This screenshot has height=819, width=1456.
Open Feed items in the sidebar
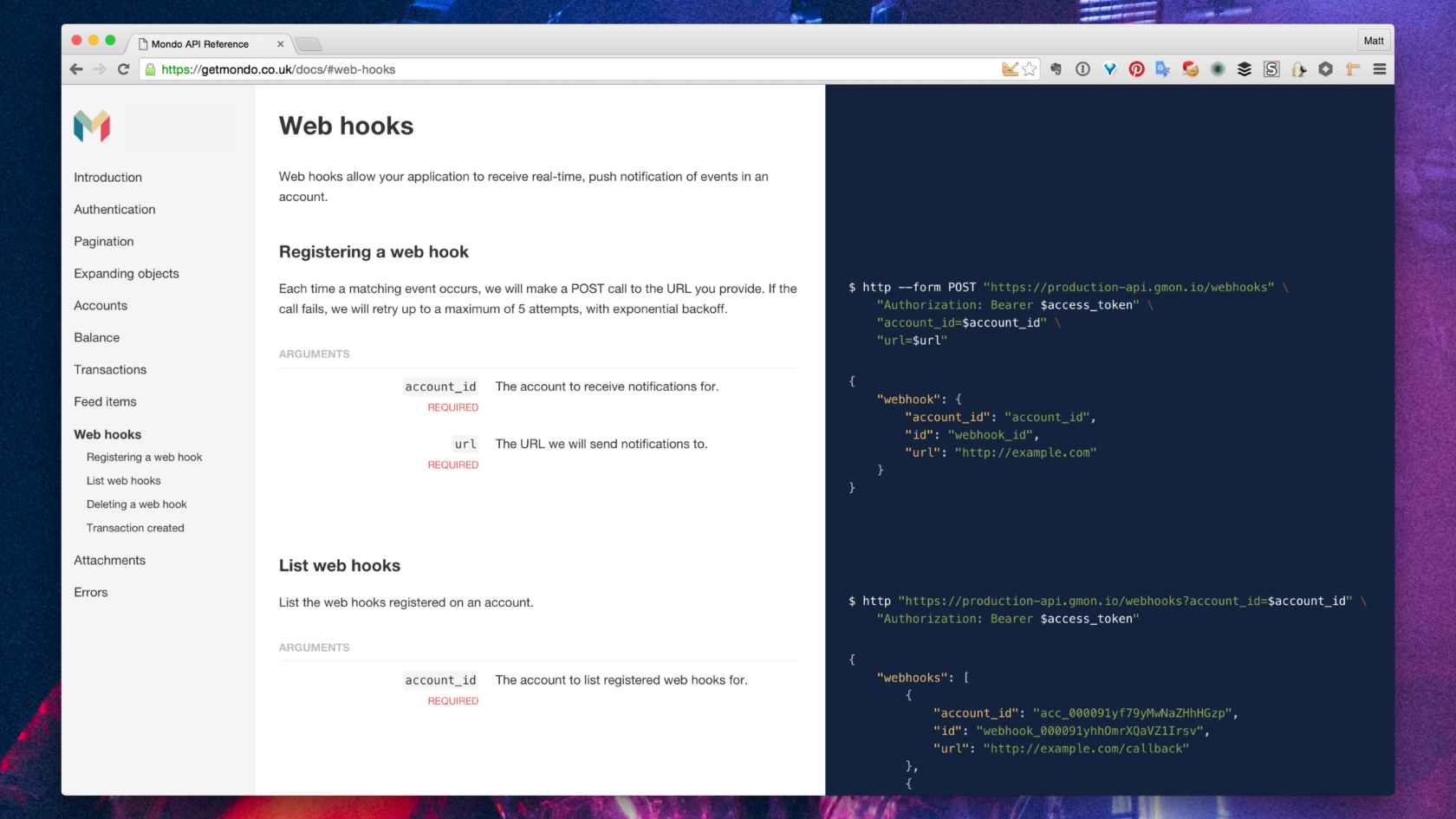click(x=105, y=402)
